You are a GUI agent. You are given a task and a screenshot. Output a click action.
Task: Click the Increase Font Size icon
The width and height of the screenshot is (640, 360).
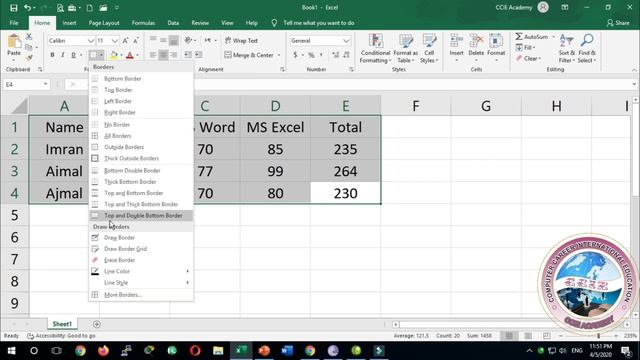click(125, 40)
